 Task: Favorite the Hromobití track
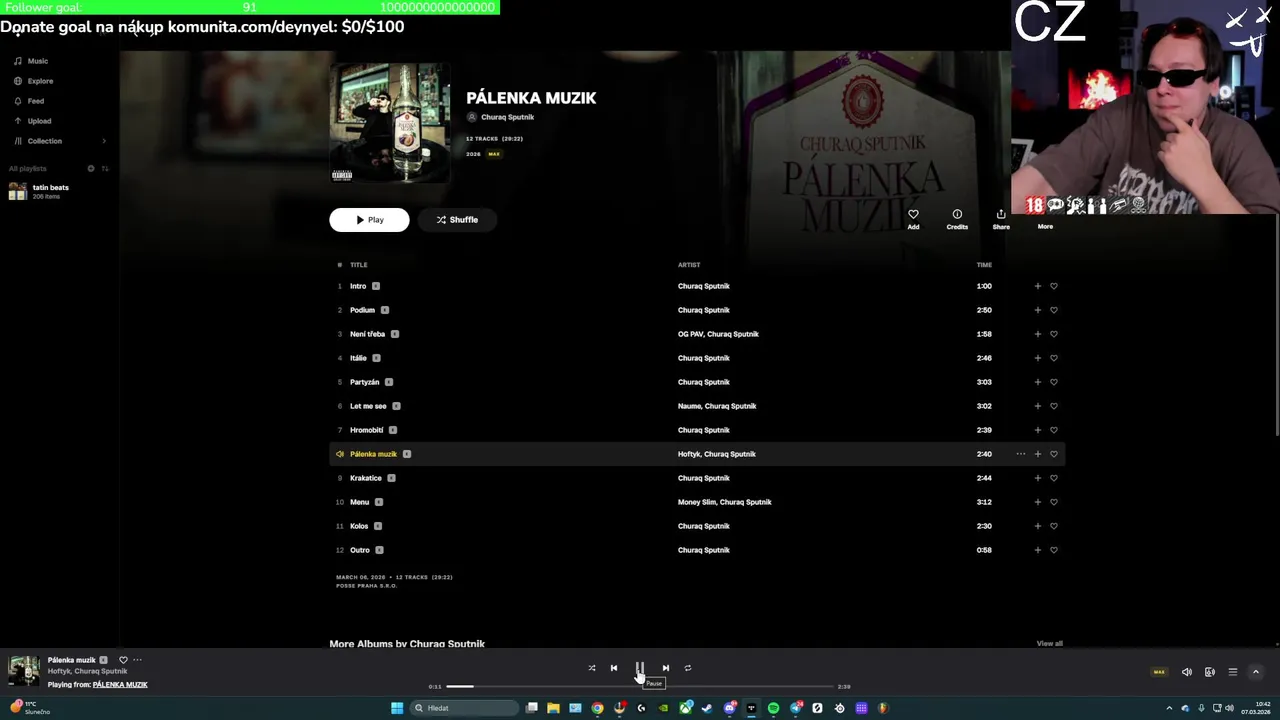(1053, 430)
